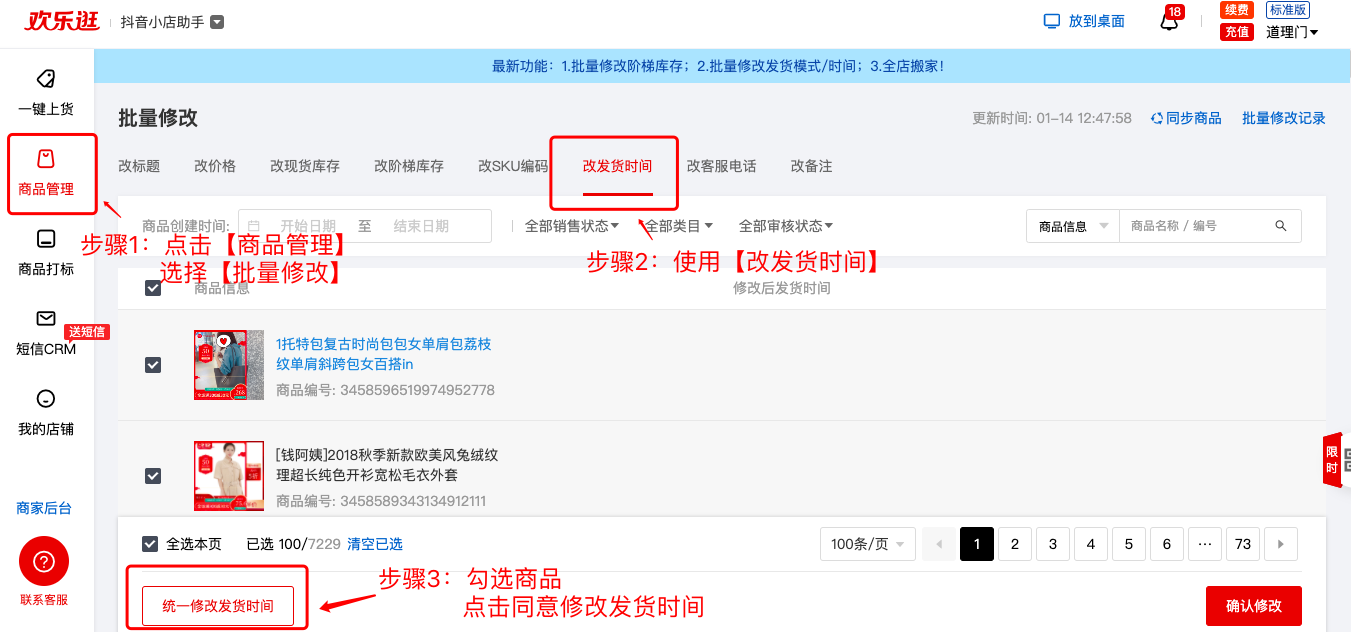Uncheck the 1托特包 product checkbox
Viewport: 1351px width, 632px height.
[153, 365]
